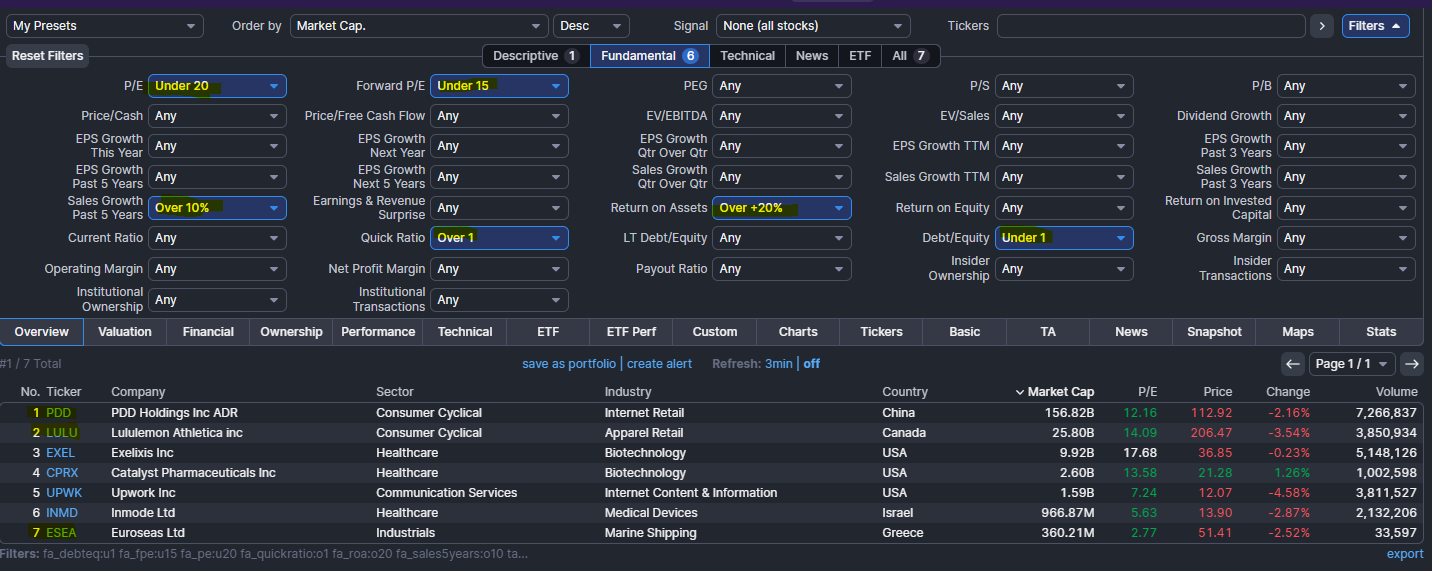Open the Forward P/E Under 15 dropdown
The height and width of the screenshot is (571, 1432).
pyautogui.click(x=499, y=86)
